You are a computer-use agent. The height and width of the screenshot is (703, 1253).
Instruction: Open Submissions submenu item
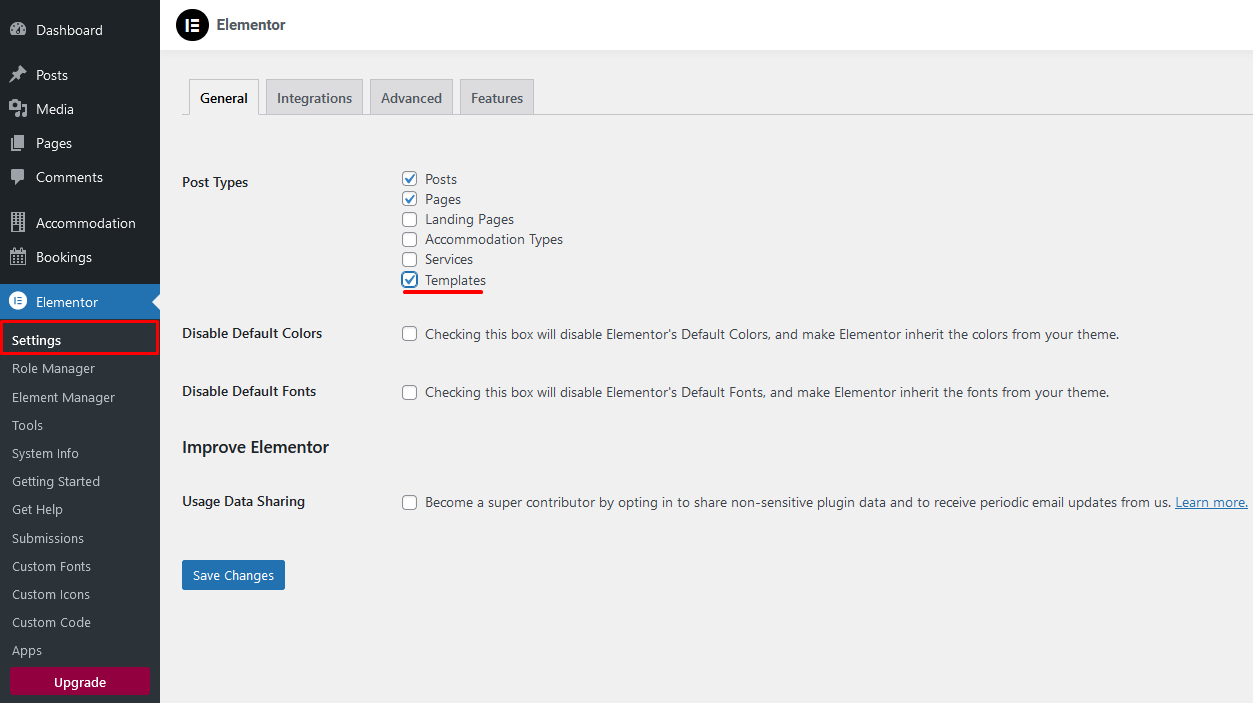click(80, 538)
